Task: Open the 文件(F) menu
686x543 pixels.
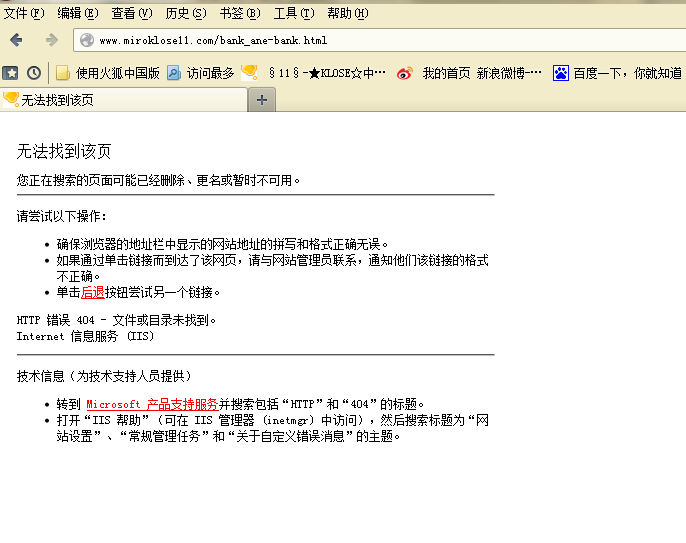Action: [24, 14]
